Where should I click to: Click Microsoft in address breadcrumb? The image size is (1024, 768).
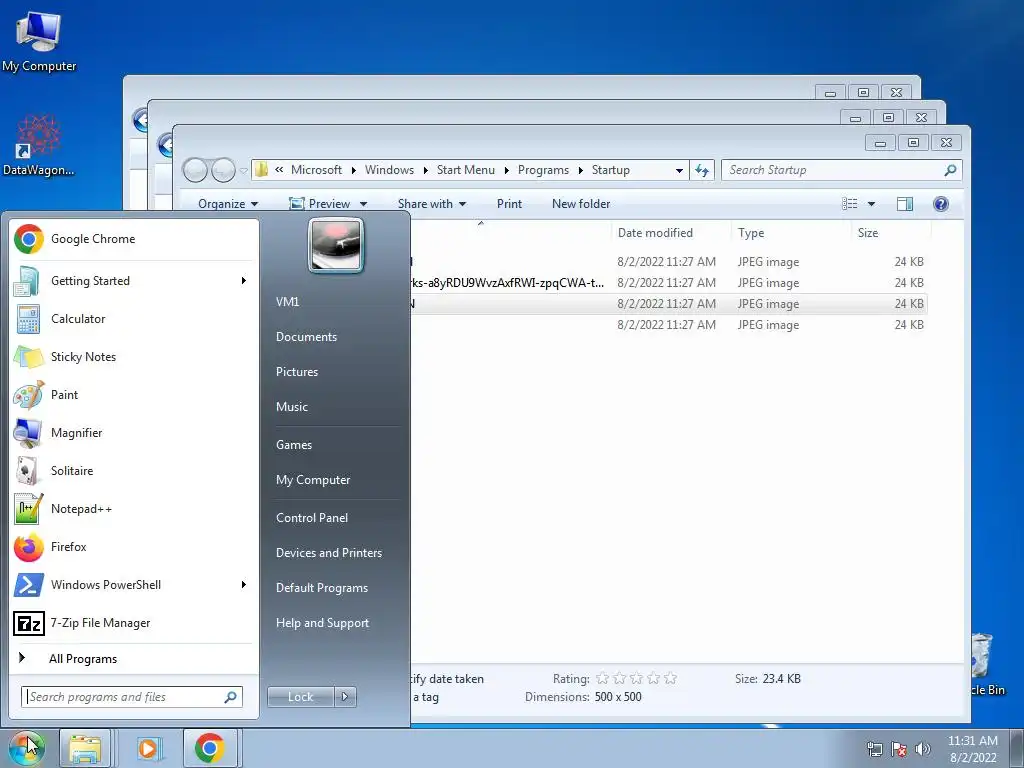(316, 170)
